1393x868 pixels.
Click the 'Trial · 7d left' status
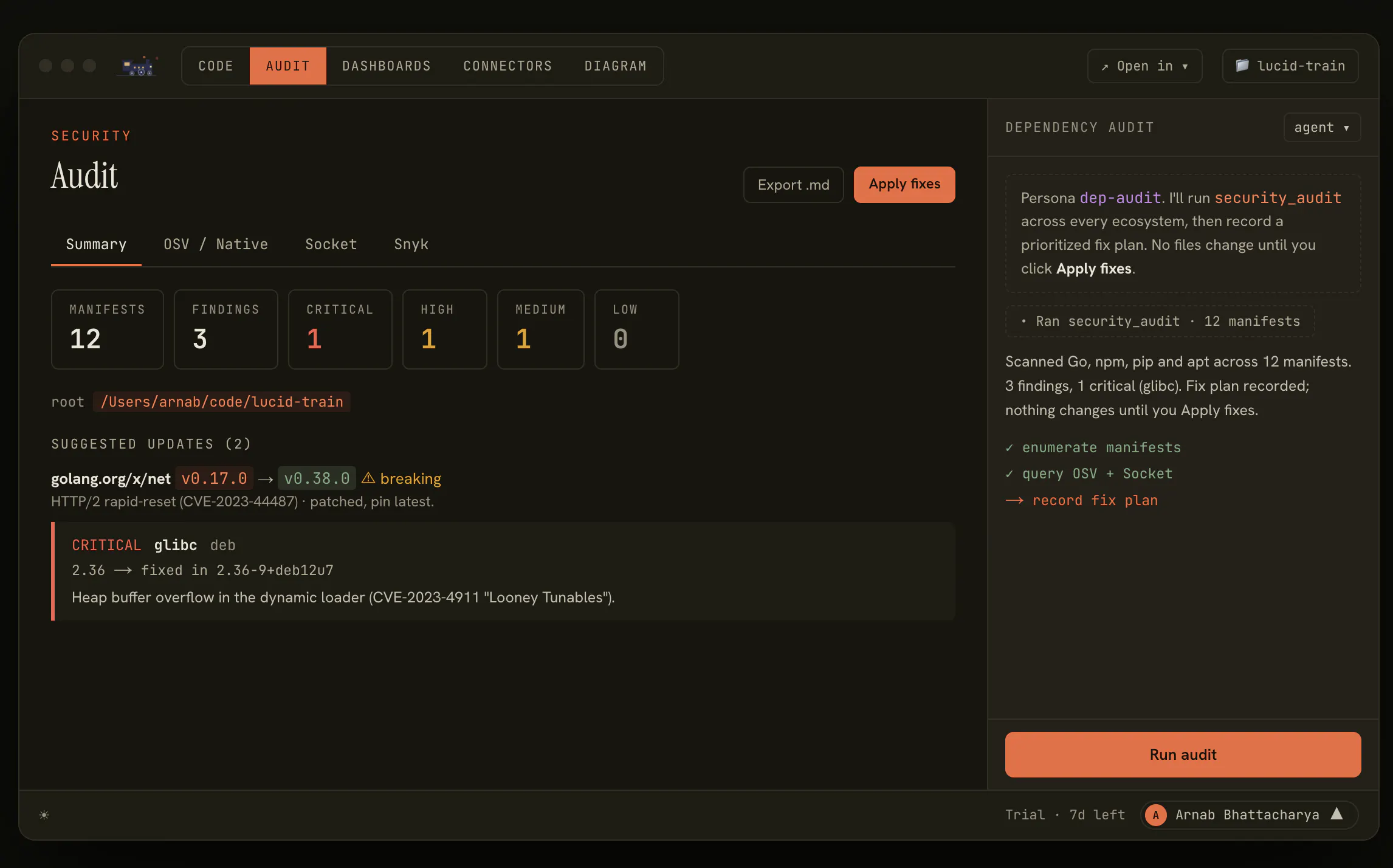[x=1065, y=815]
